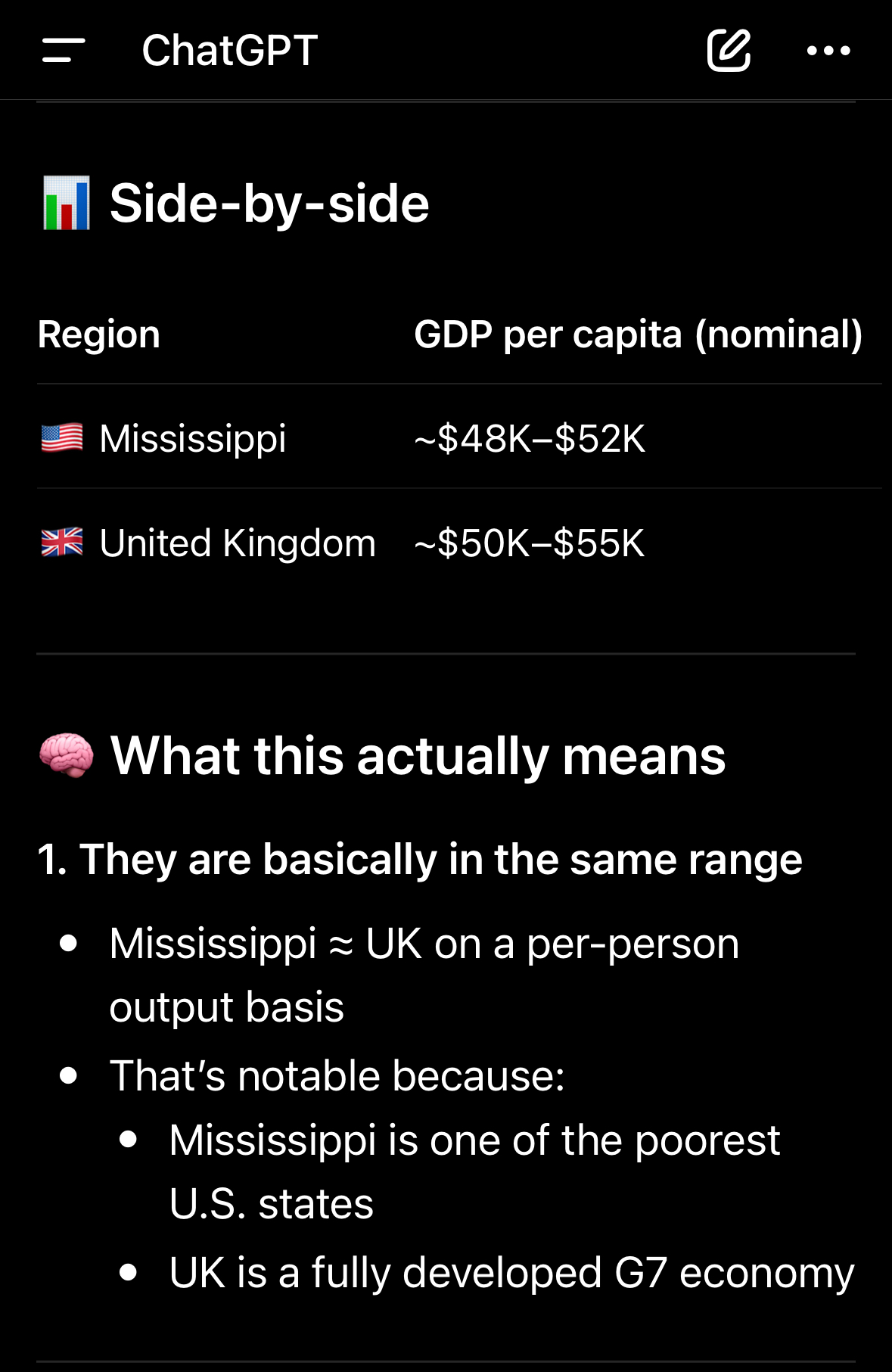Tap UK is a fully developed G7 economy
The width and height of the screenshot is (892, 1372).
pos(511,1273)
